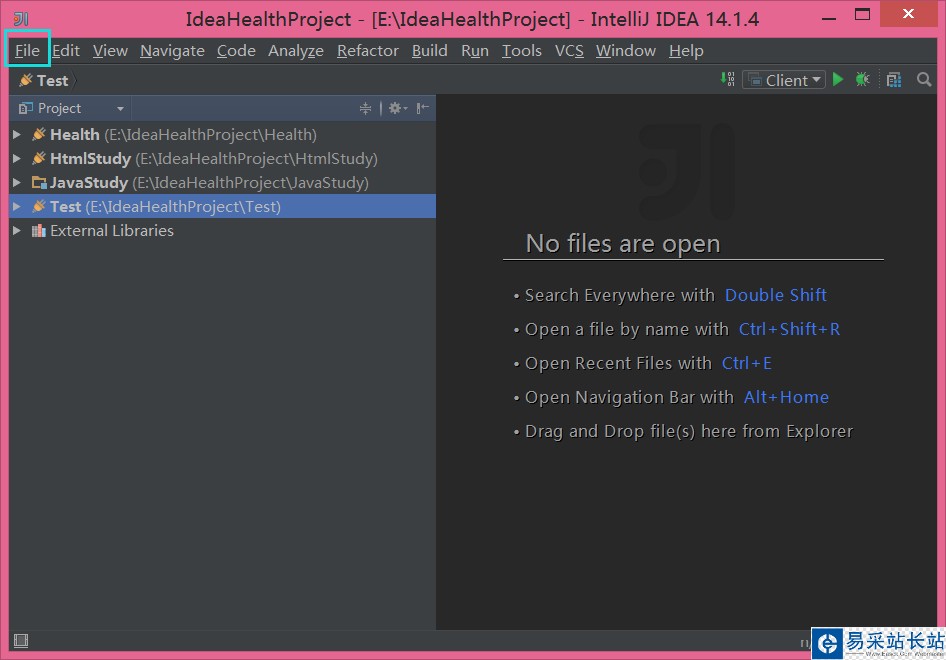Hide the Project tool window panel

coord(423,108)
